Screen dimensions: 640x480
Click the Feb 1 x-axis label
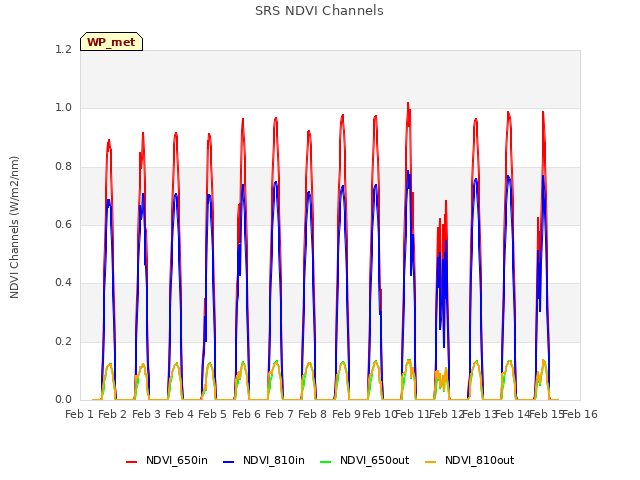coord(79,415)
